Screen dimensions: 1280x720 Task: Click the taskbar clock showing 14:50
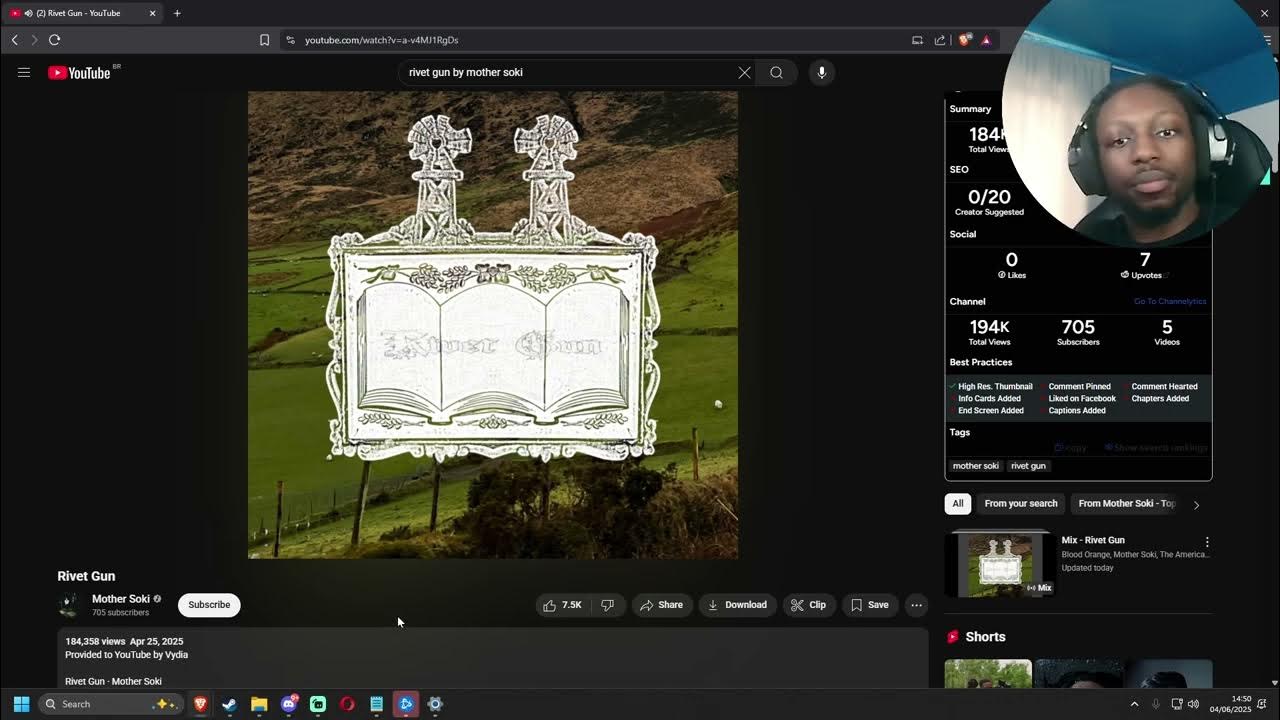(1230, 704)
